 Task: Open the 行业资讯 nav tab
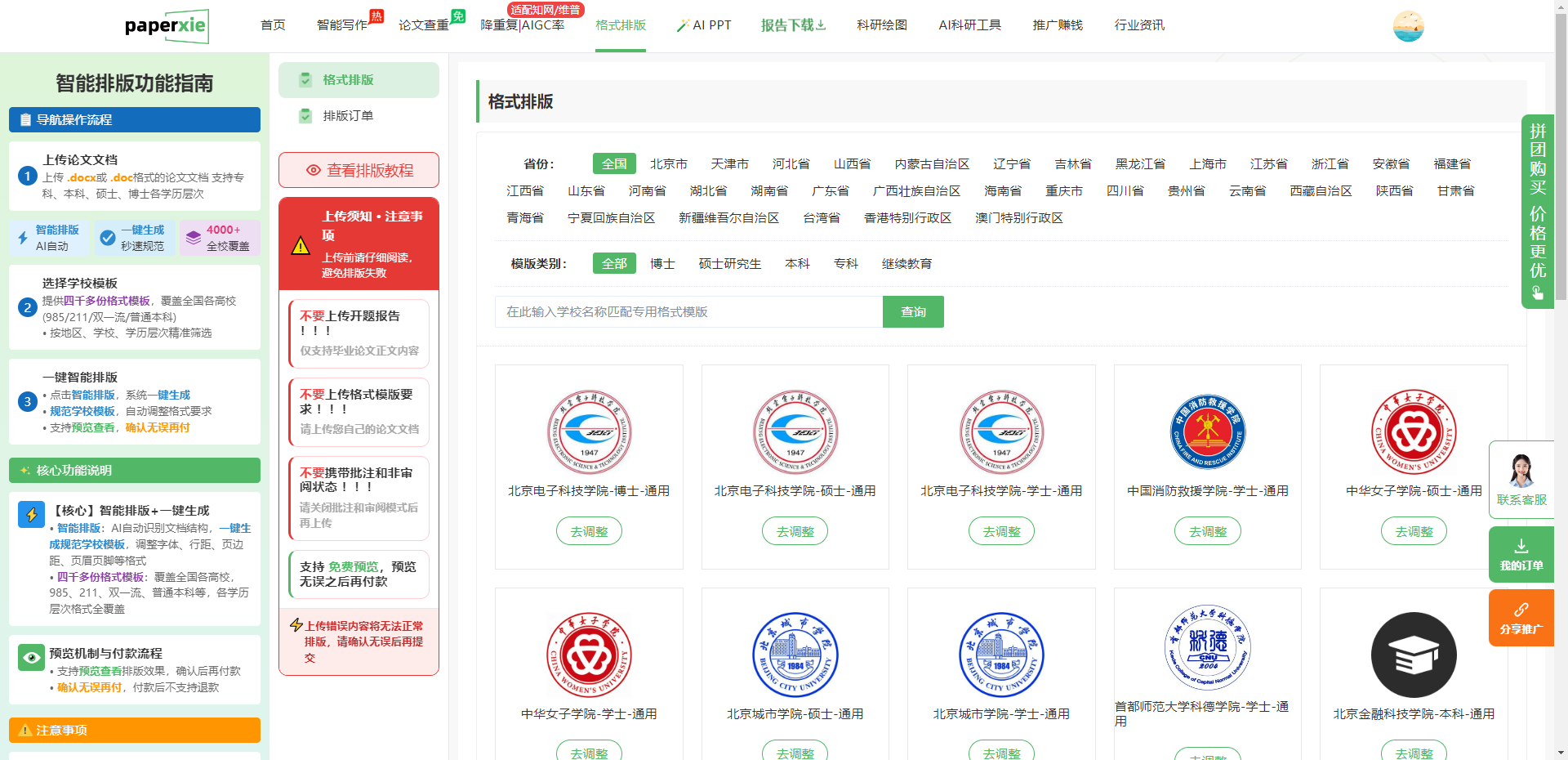coord(1139,25)
